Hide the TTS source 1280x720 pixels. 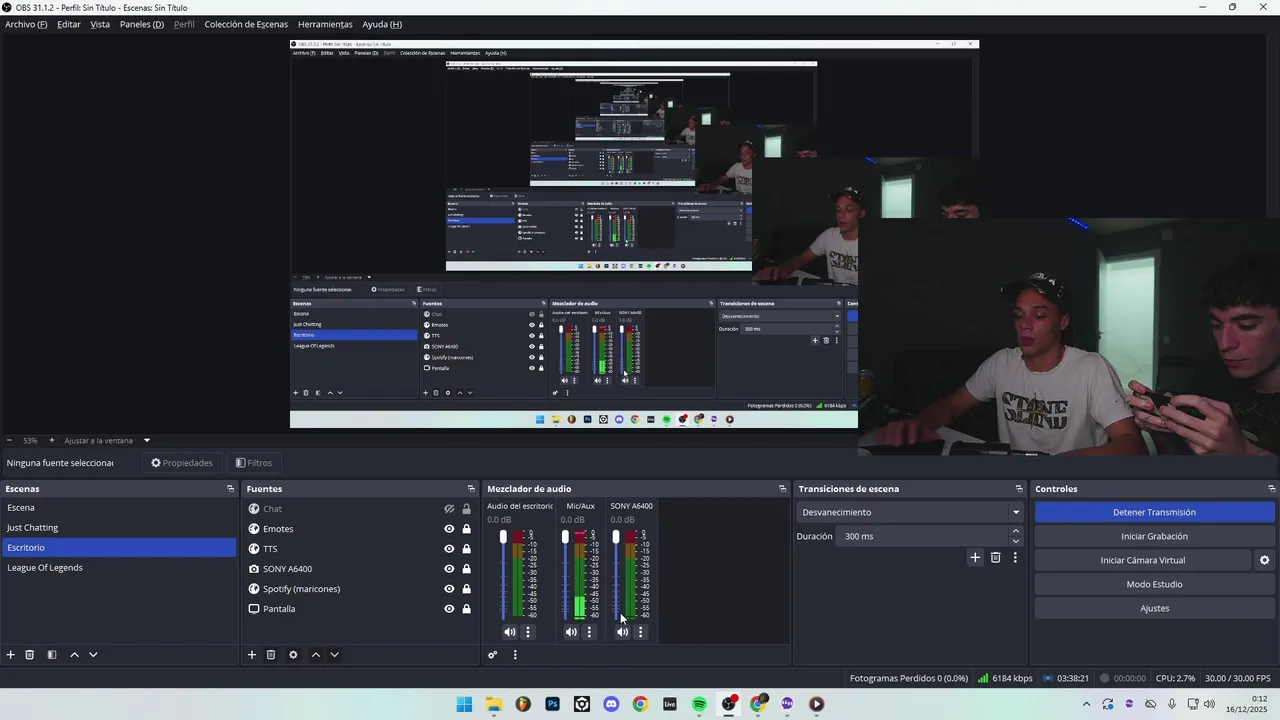click(449, 549)
